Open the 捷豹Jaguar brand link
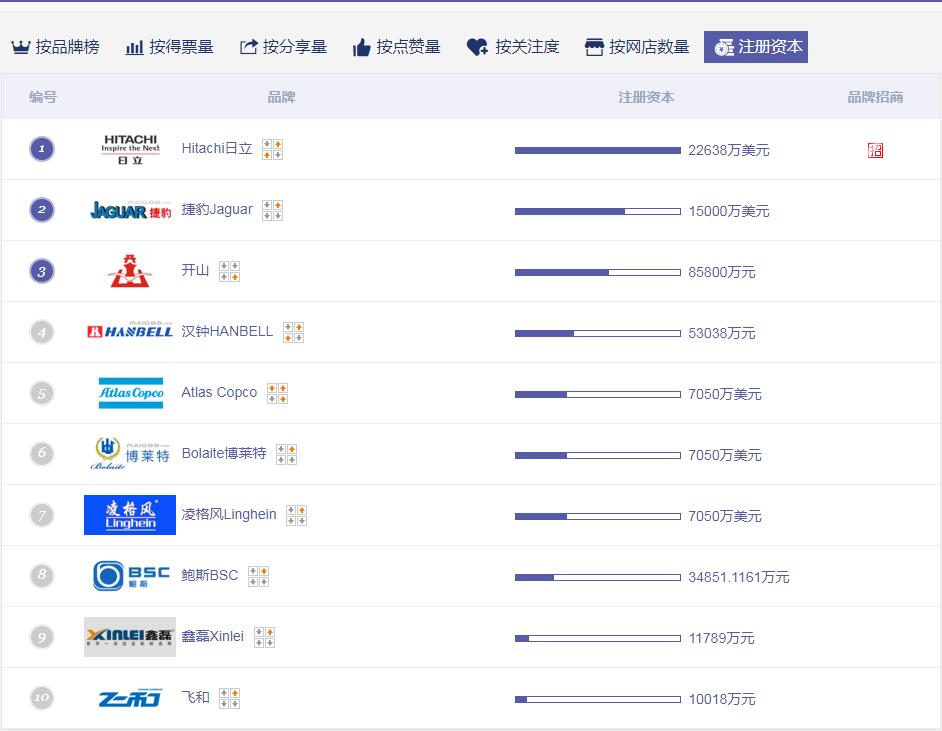 click(x=217, y=209)
